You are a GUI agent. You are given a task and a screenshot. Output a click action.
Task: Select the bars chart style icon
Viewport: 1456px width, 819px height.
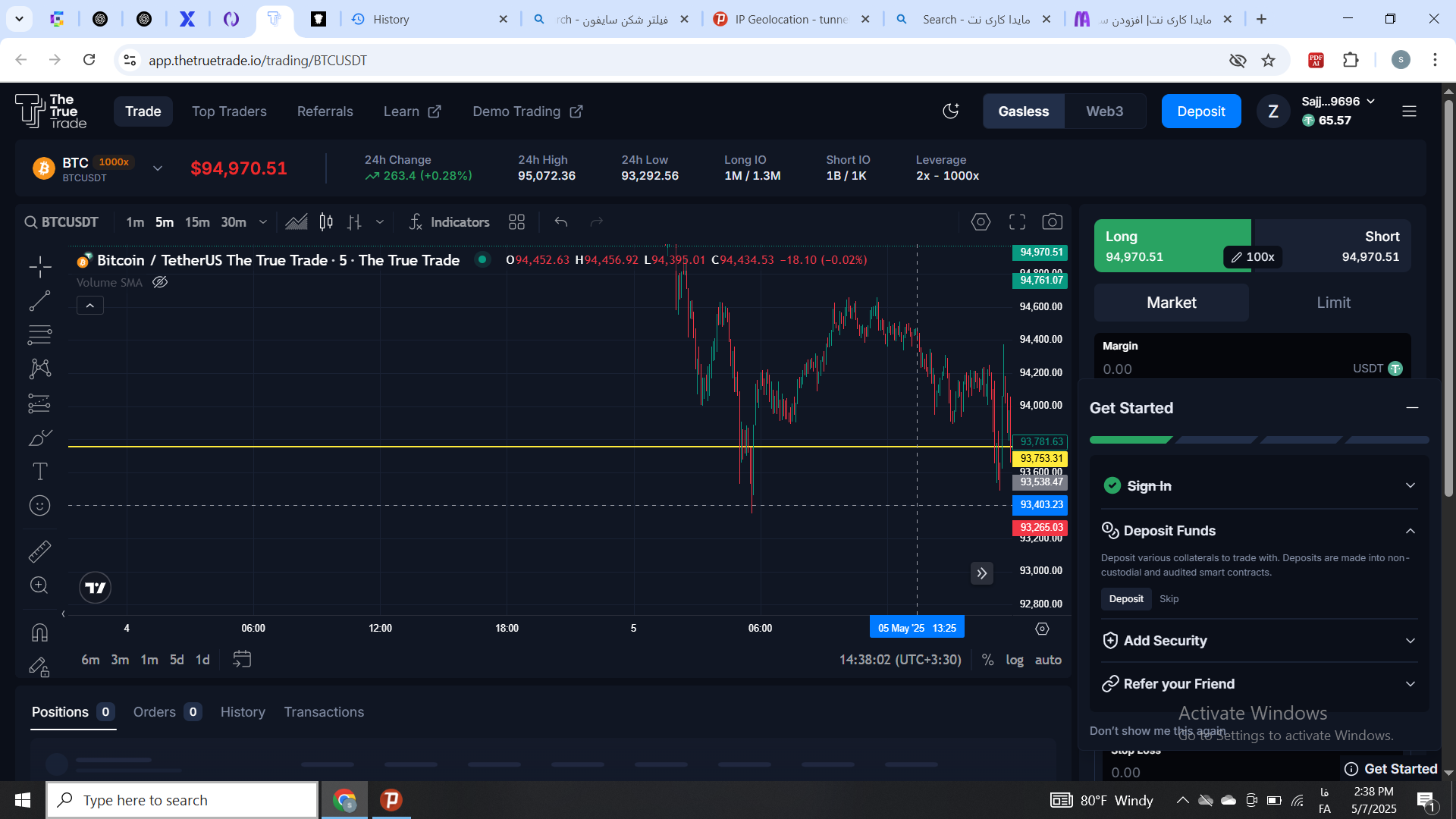(x=354, y=221)
